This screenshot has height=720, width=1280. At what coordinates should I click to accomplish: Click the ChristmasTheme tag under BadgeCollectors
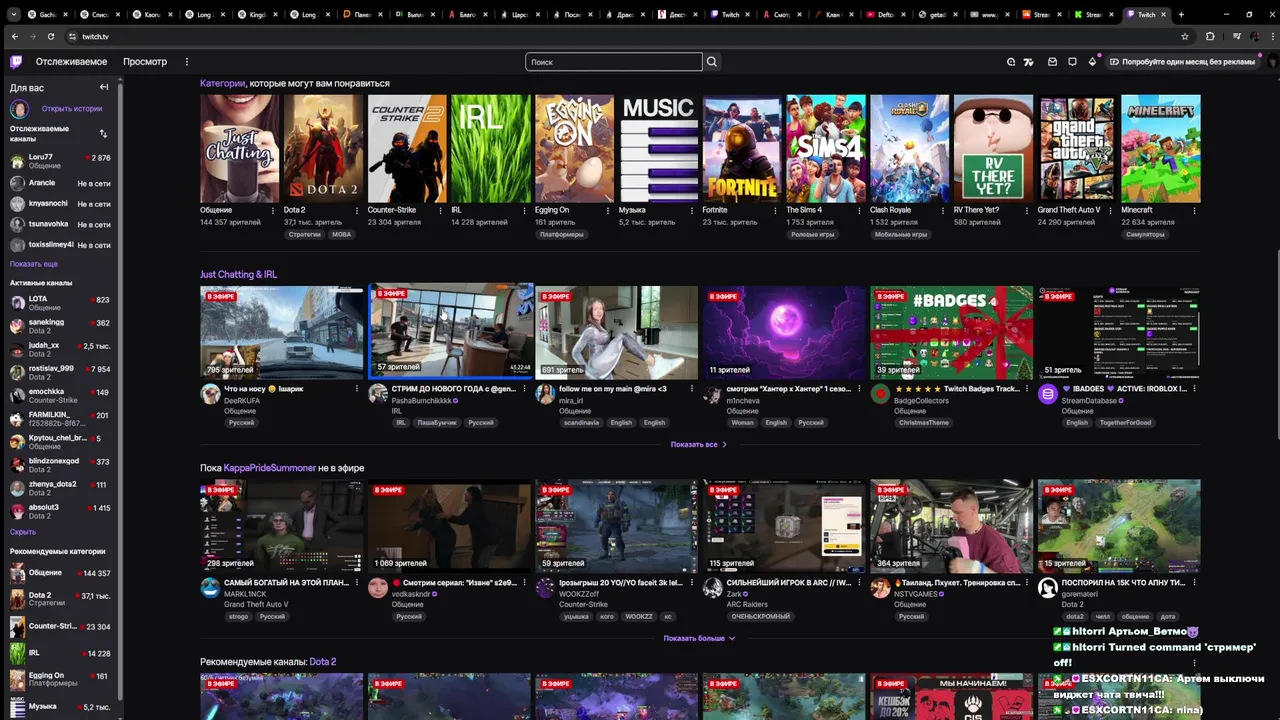(x=923, y=423)
